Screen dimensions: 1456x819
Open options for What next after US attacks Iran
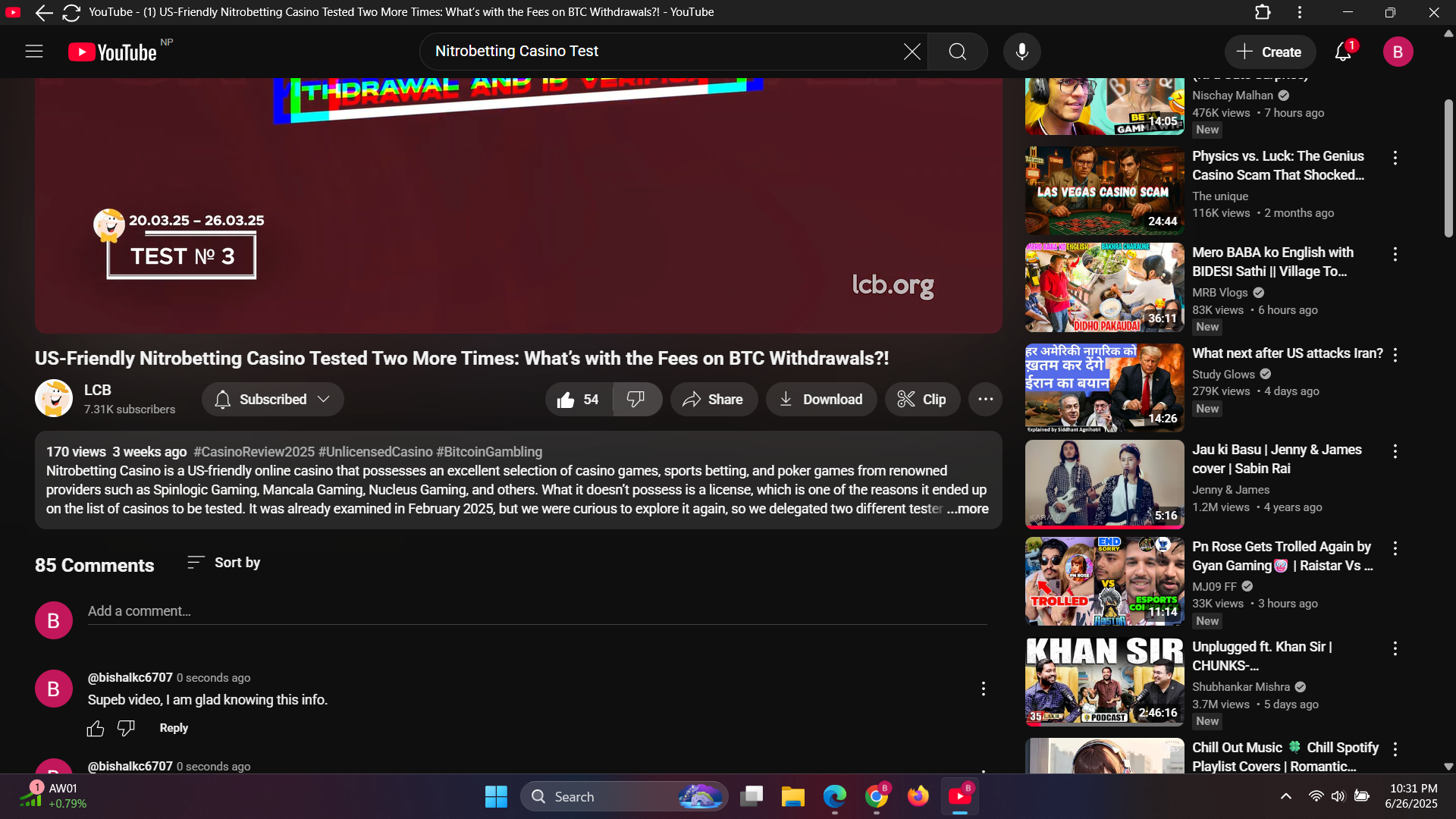[x=1395, y=355]
